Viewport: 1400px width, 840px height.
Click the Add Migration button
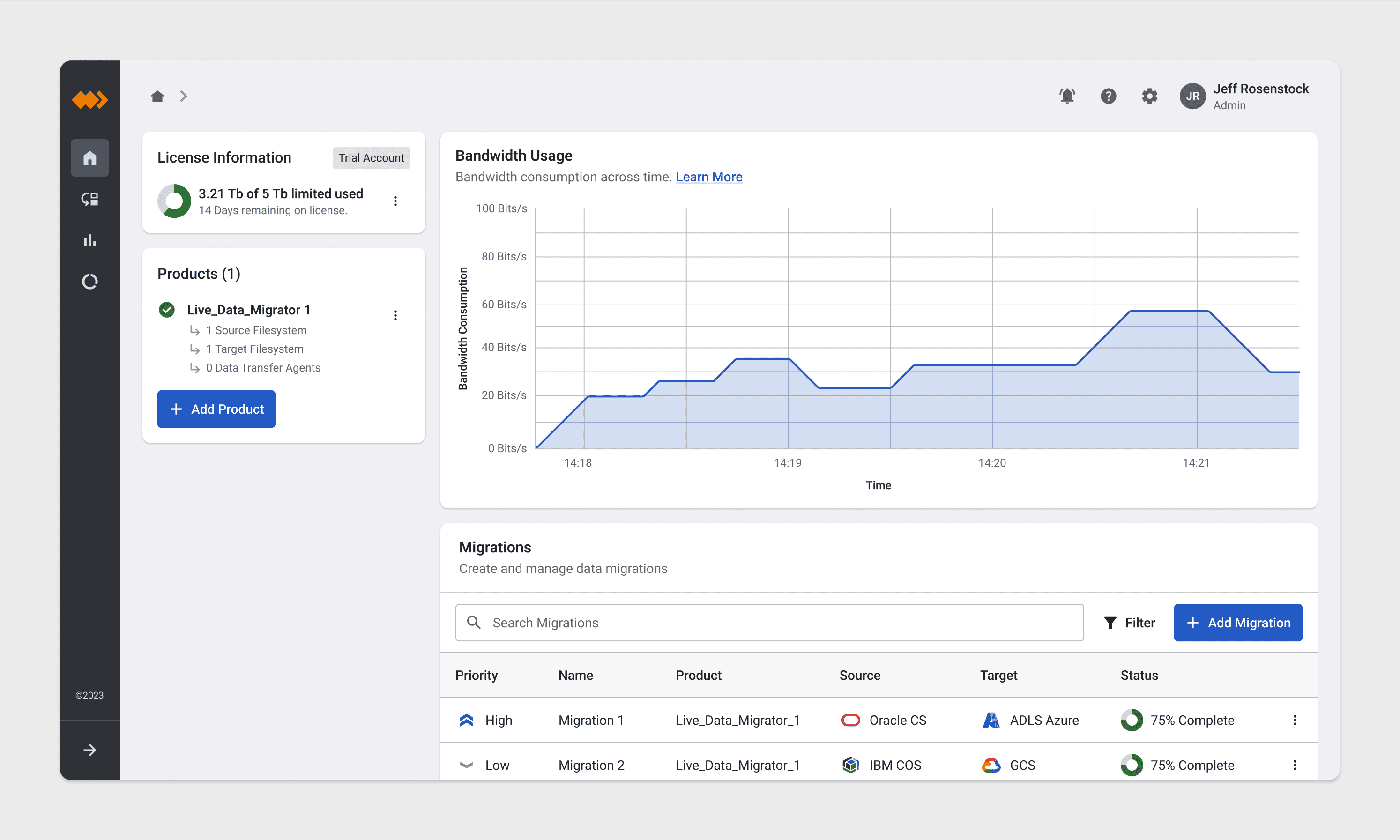(1237, 623)
